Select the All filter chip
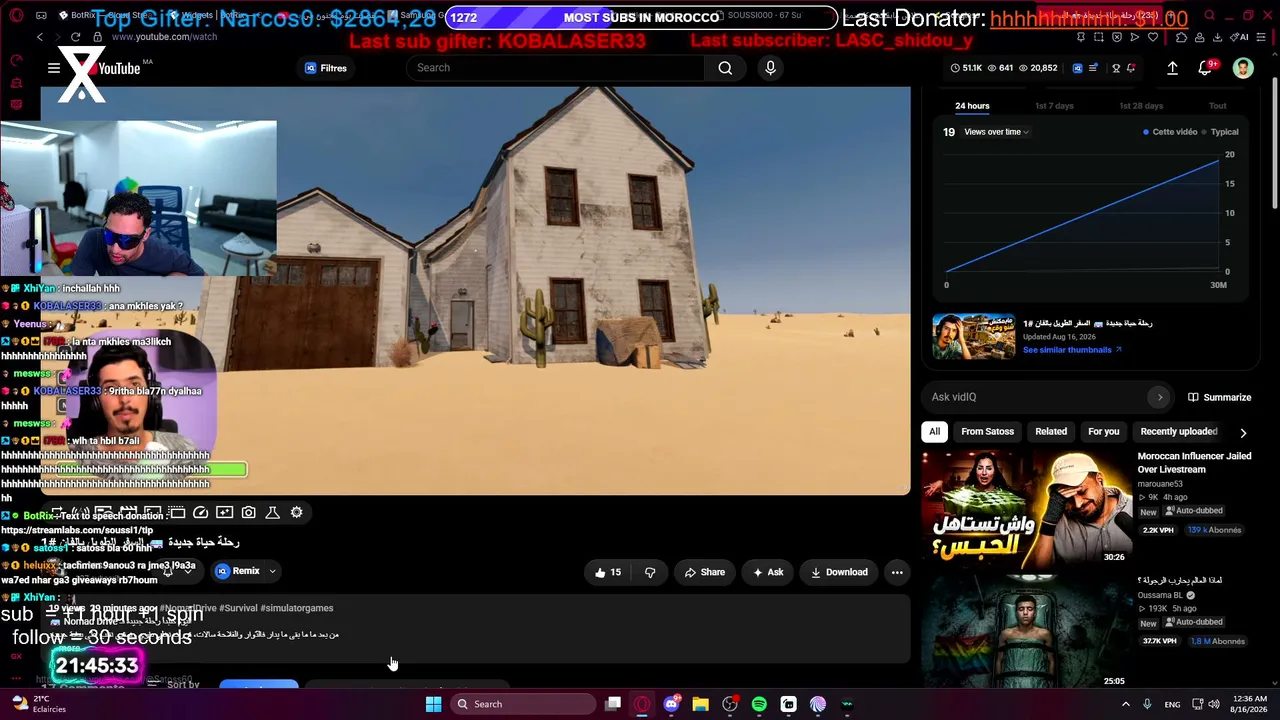The width and height of the screenshot is (1280, 720). click(x=934, y=432)
